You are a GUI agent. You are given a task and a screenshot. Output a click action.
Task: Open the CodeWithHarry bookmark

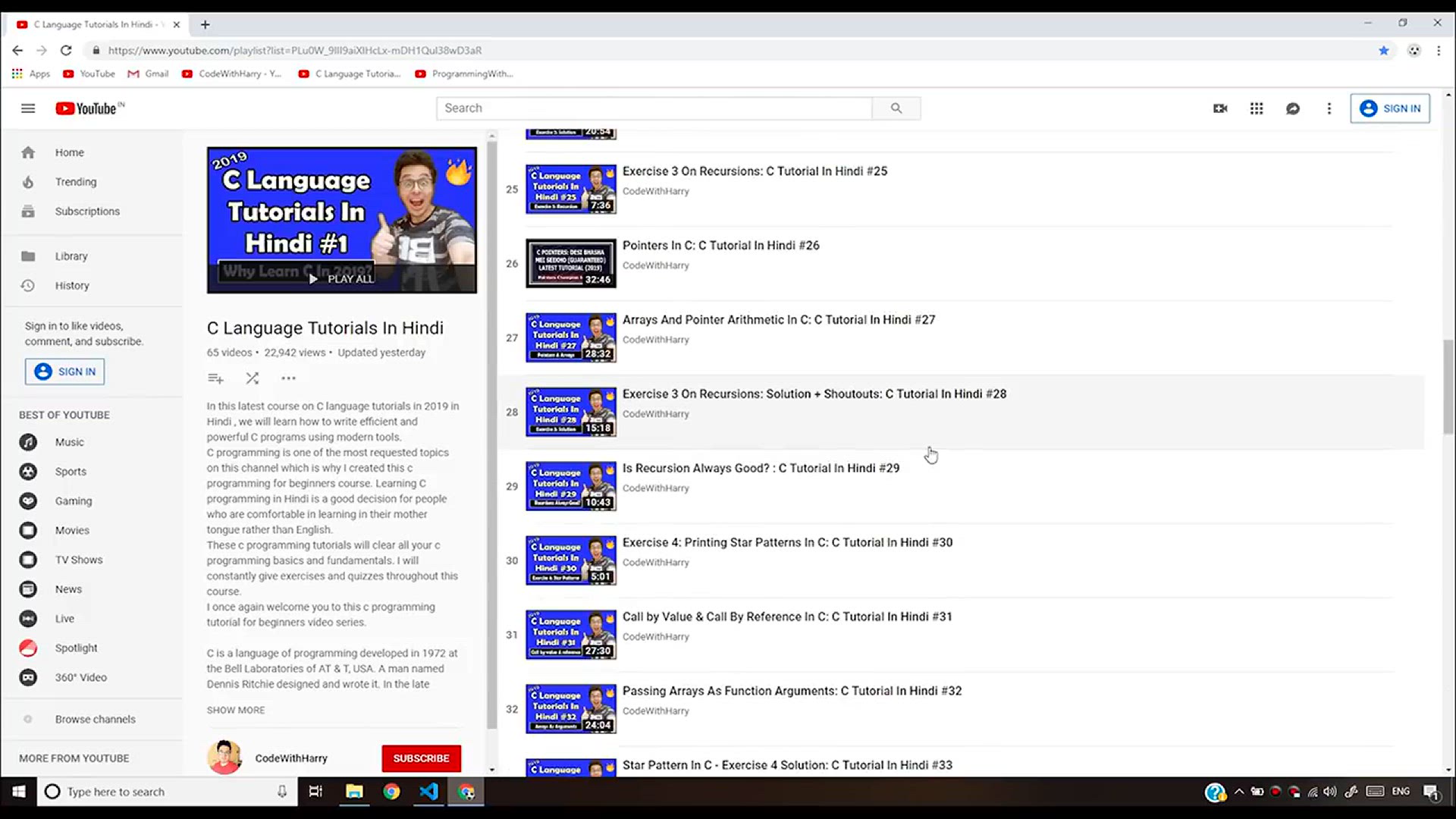tap(231, 74)
